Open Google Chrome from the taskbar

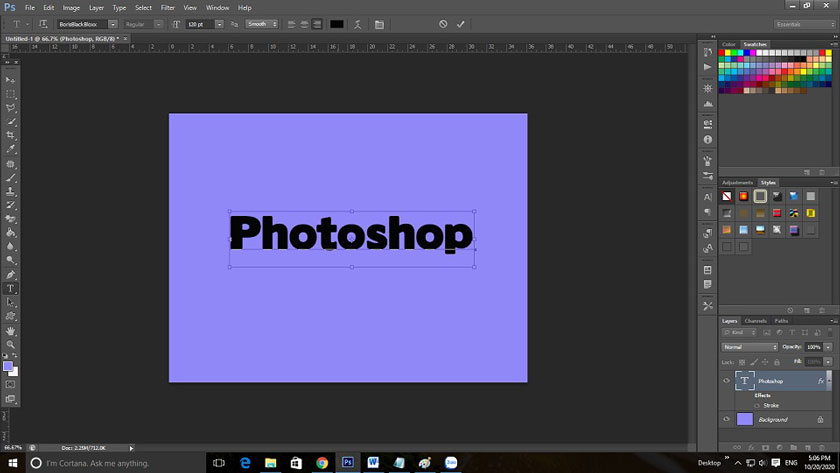322,463
